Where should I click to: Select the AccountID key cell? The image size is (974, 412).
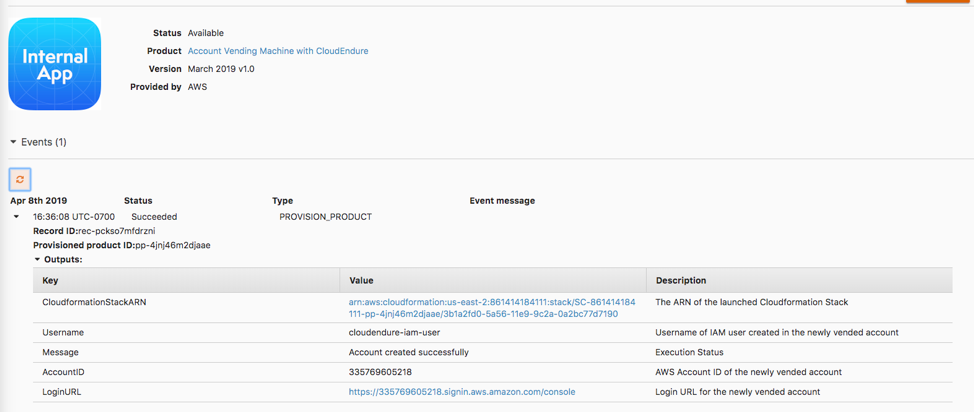point(63,372)
